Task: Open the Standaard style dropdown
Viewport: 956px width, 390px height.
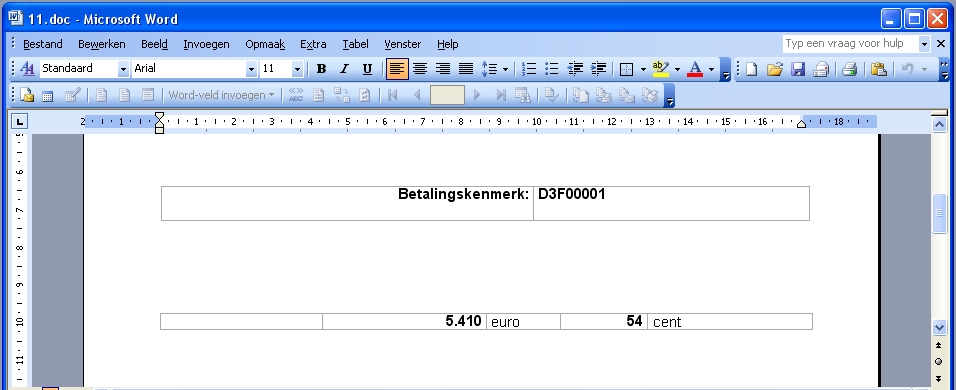Action: point(123,69)
